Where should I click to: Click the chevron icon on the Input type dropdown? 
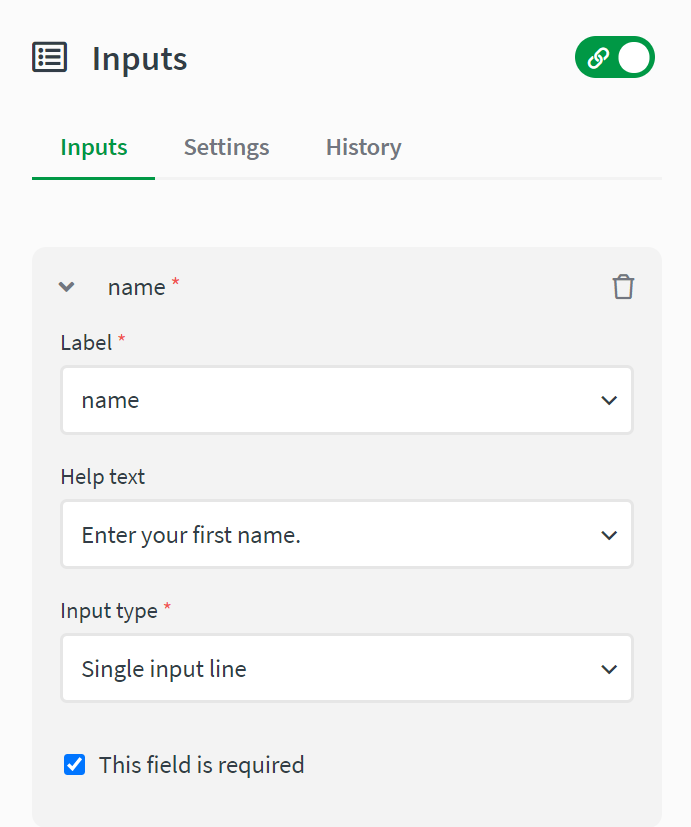pos(609,668)
